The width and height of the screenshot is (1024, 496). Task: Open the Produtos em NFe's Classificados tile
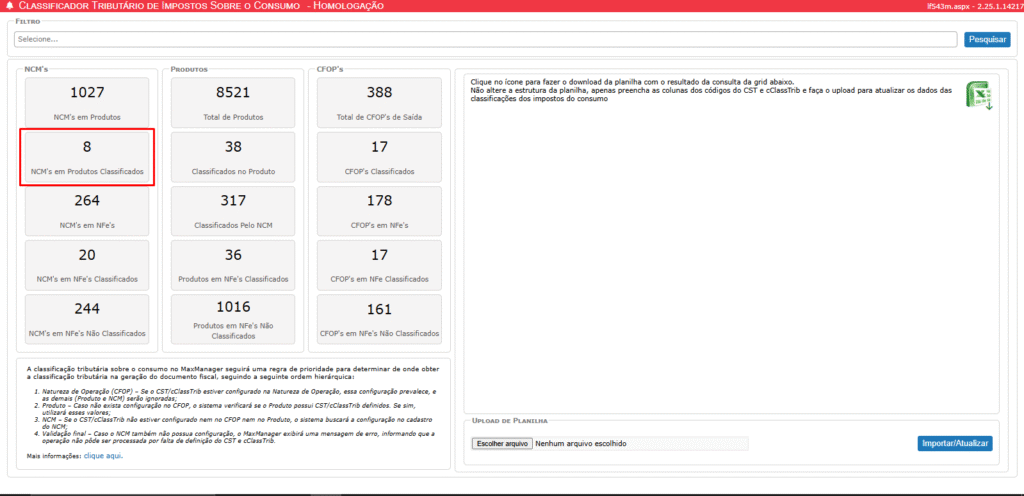(233, 264)
